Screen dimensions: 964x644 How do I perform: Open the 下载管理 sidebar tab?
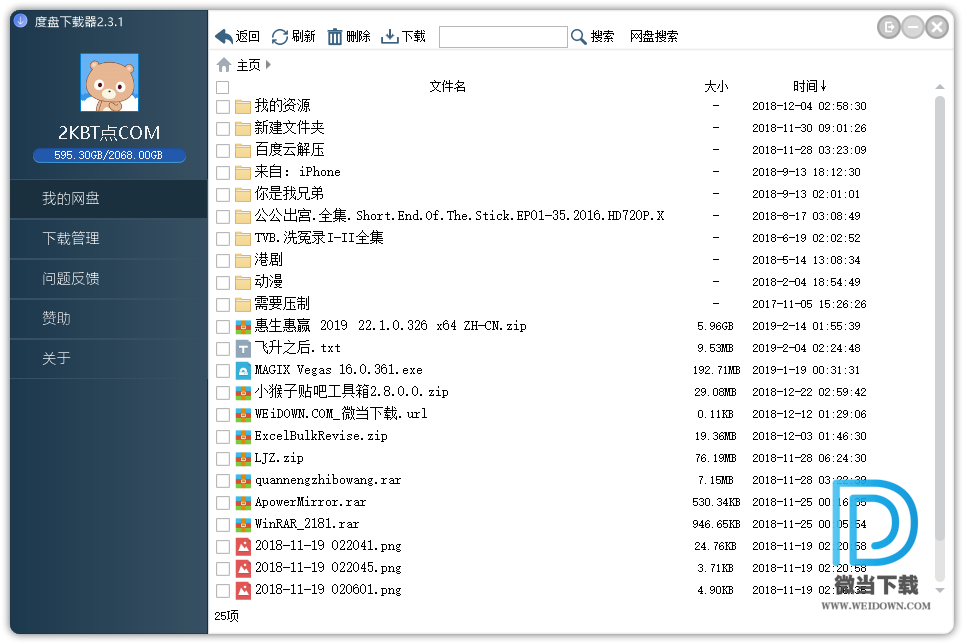[x=109, y=238]
